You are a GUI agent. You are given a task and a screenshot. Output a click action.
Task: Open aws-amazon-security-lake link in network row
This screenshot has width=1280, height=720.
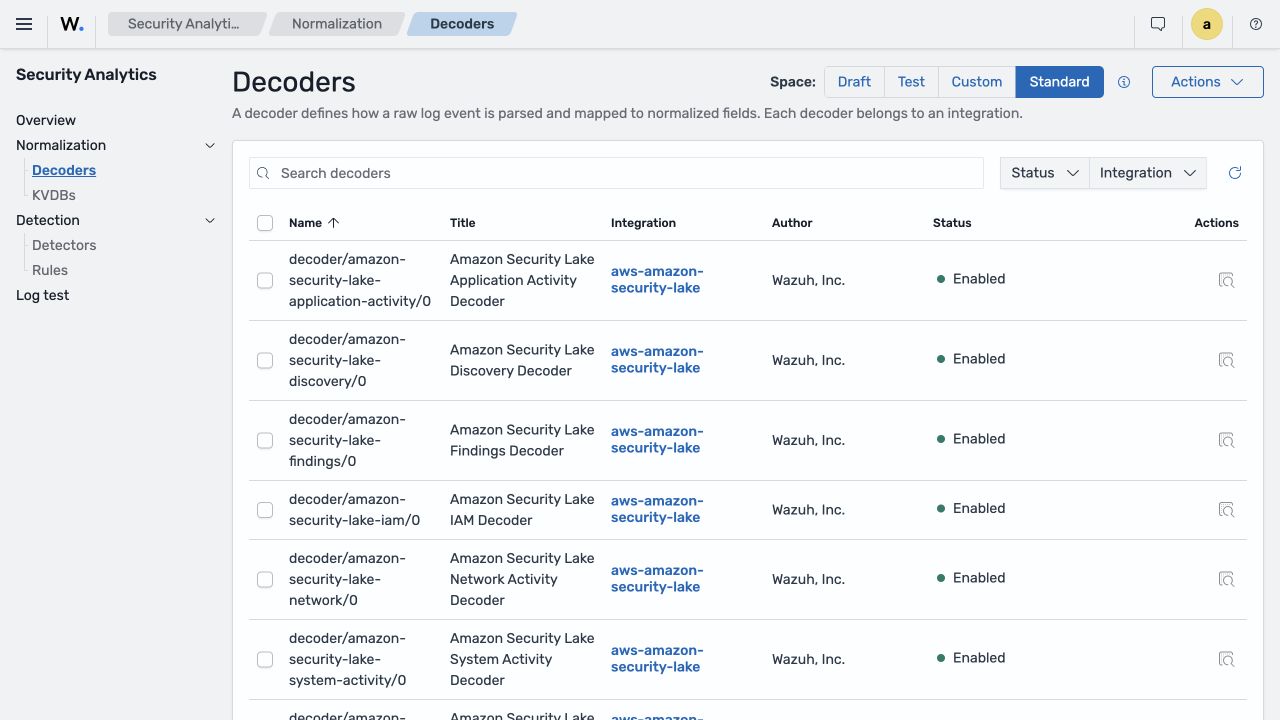pyautogui.click(x=657, y=579)
